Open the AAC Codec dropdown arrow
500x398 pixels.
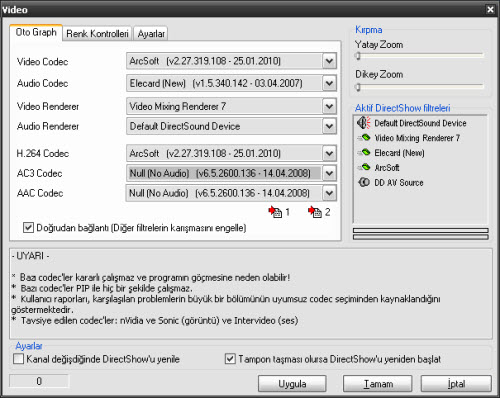pyautogui.click(x=329, y=193)
